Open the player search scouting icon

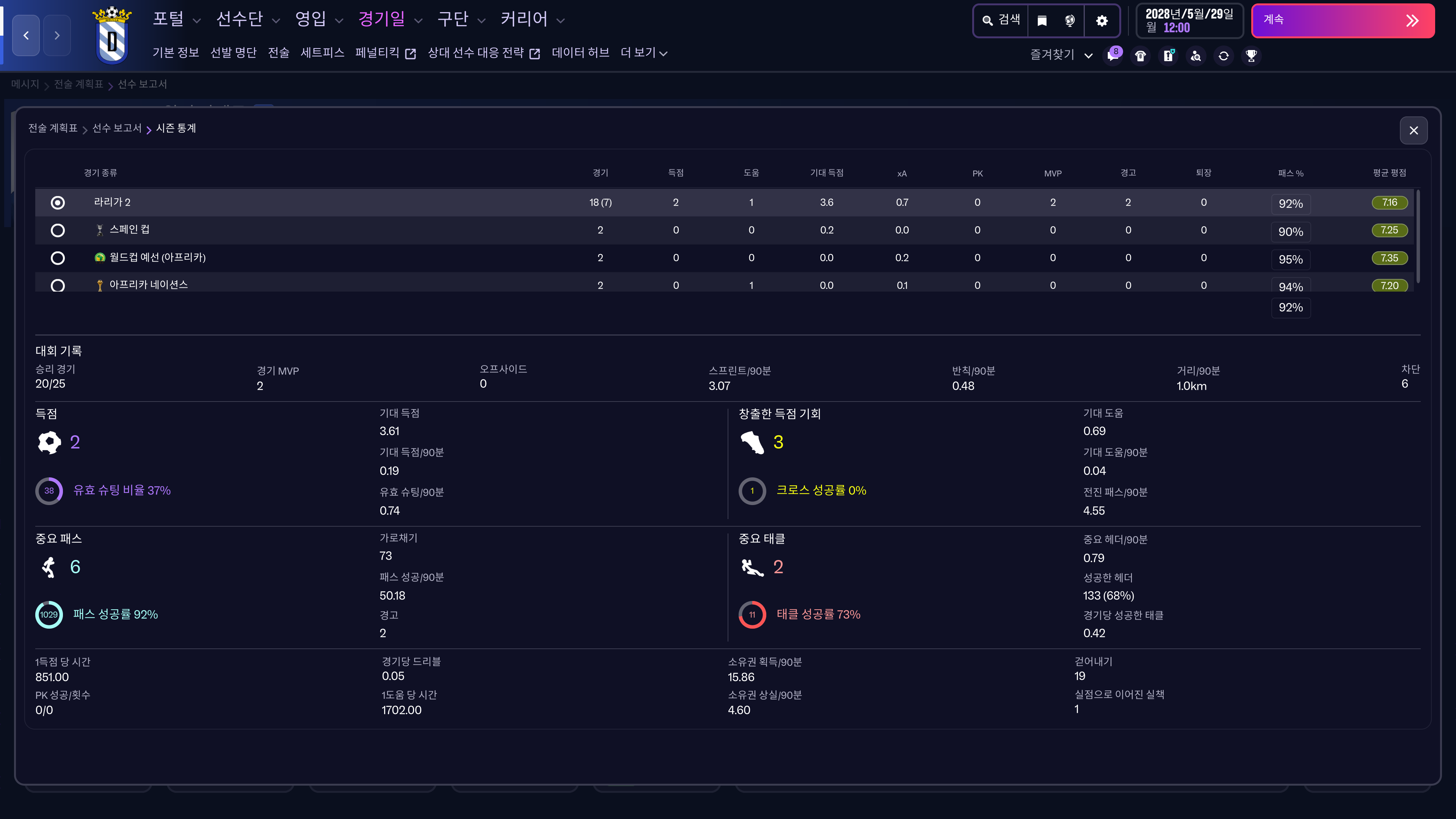click(1196, 55)
